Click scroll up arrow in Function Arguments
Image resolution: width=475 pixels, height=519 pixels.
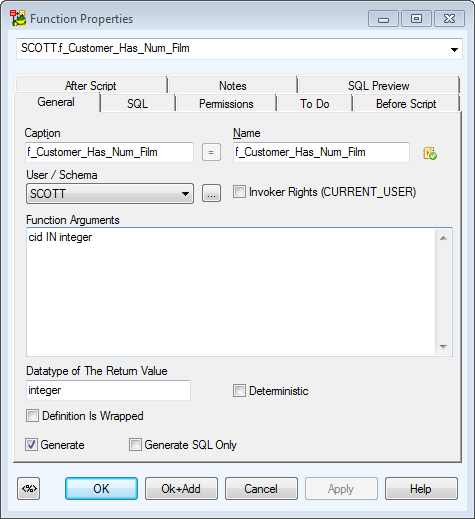[x=443, y=238]
